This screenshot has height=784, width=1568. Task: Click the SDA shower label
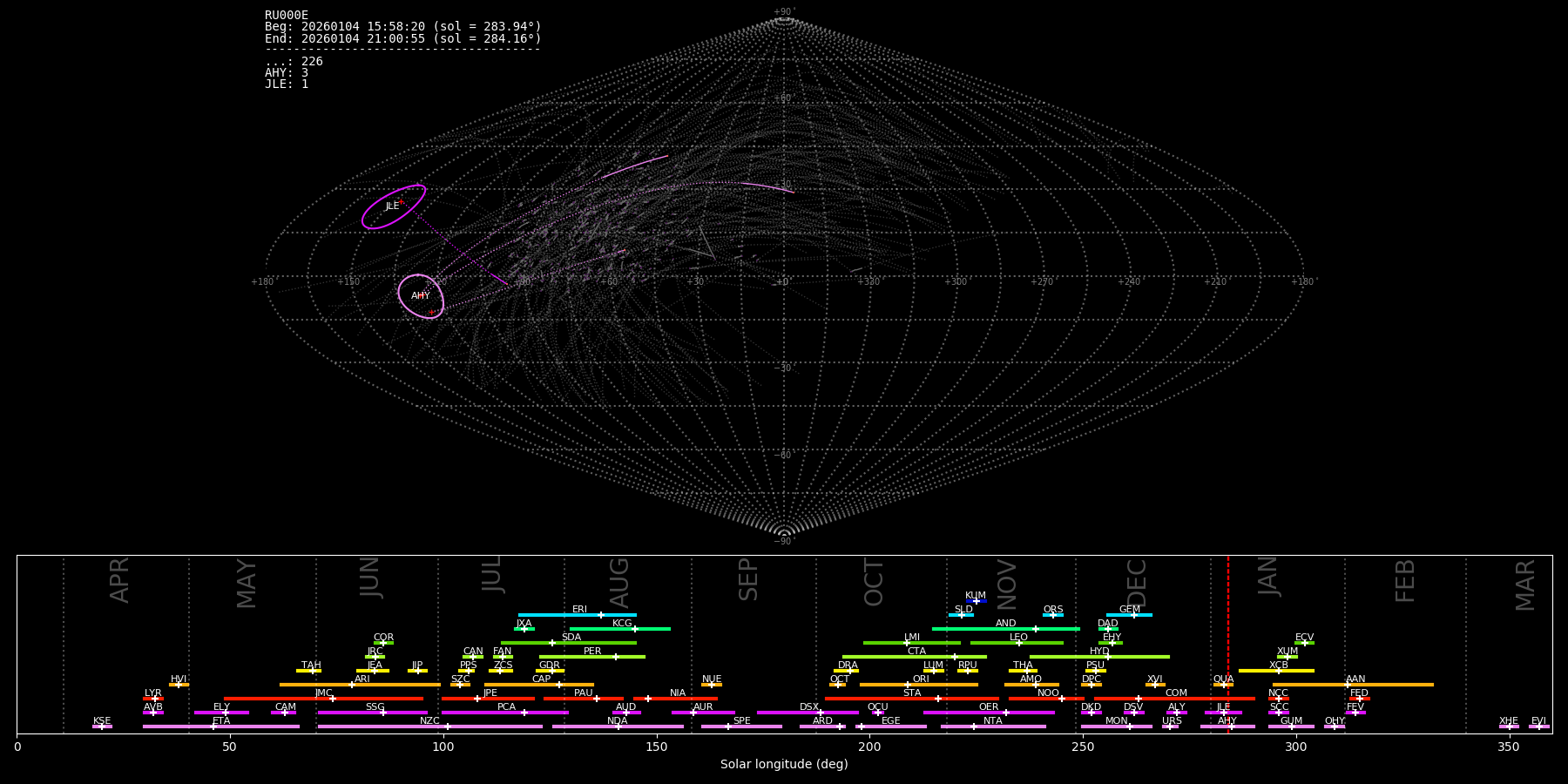[571, 638]
